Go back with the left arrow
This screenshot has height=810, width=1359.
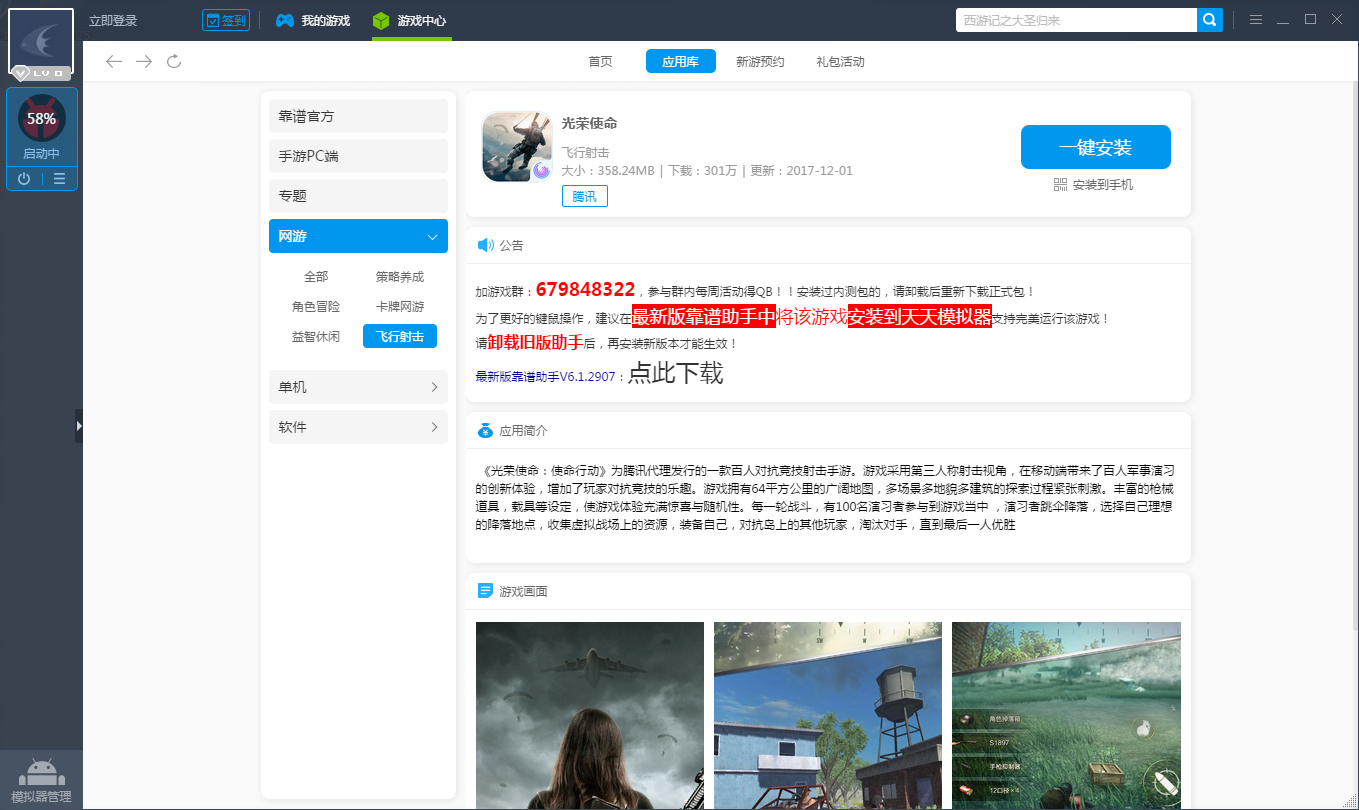tap(114, 62)
